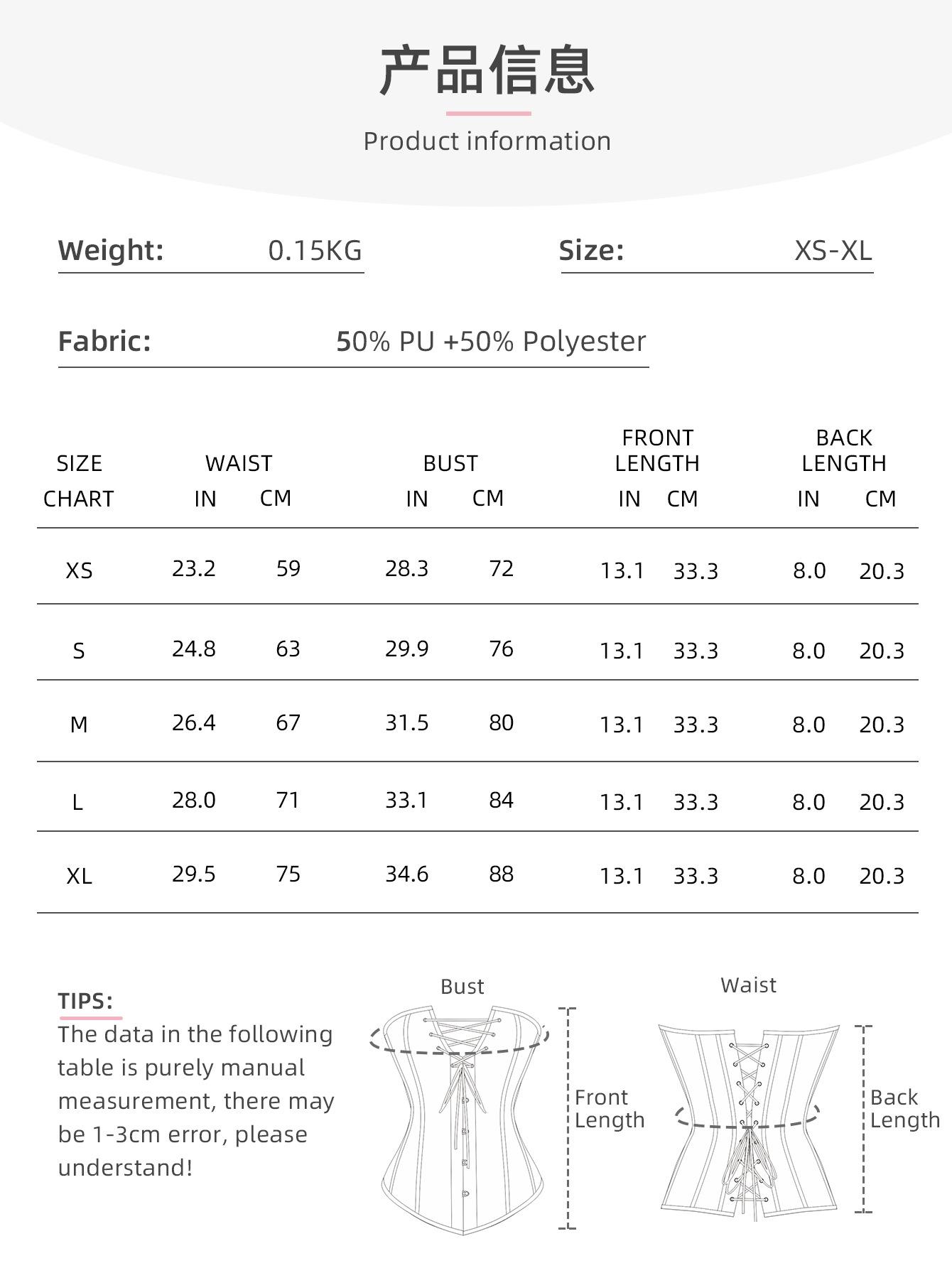Click the "Front Length" diagram label
952x1268 pixels.
coord(609,1108)
